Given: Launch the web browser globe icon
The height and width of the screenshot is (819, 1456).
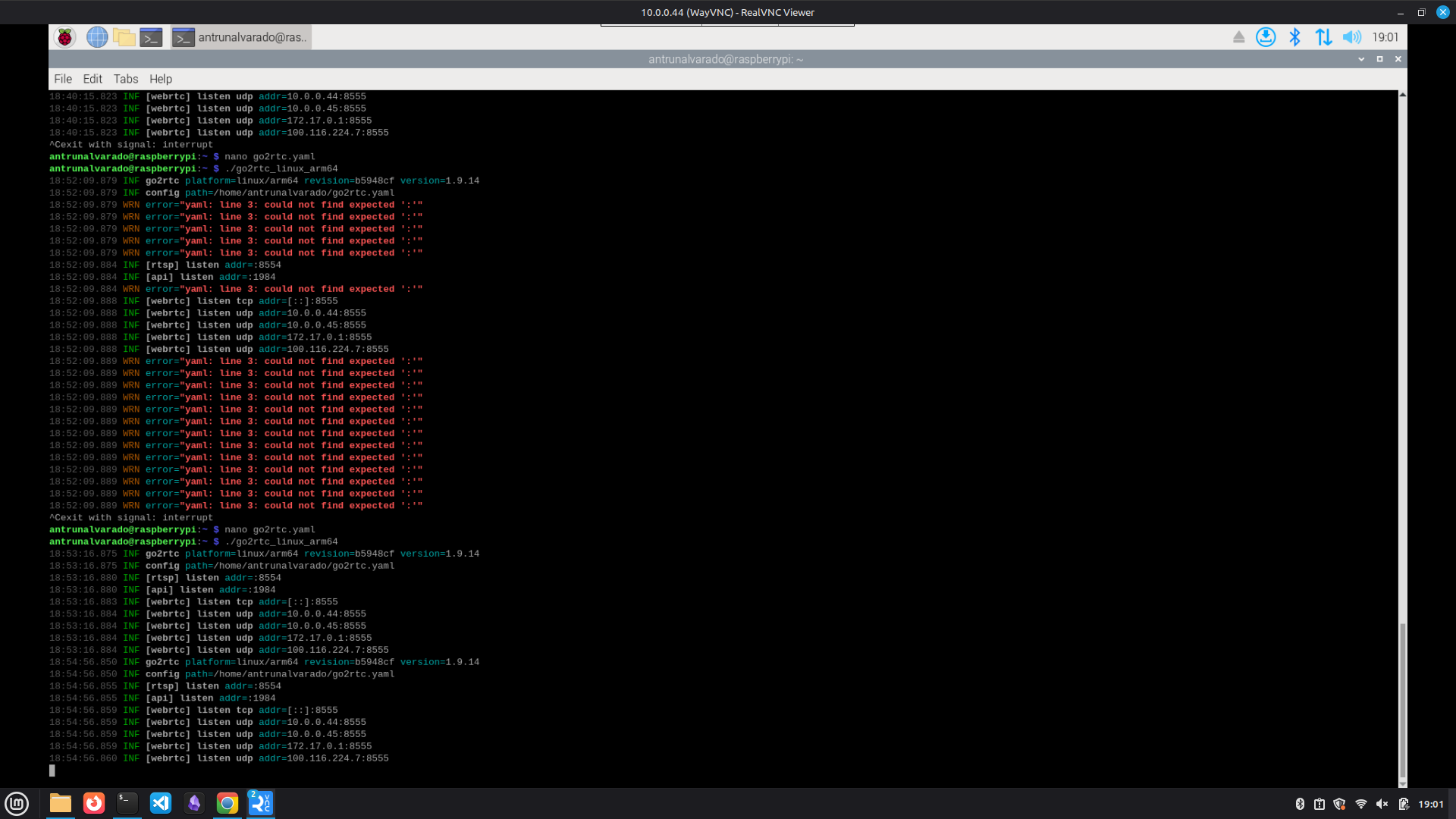Looking at the screenshot, I should [x=97, y=37].
